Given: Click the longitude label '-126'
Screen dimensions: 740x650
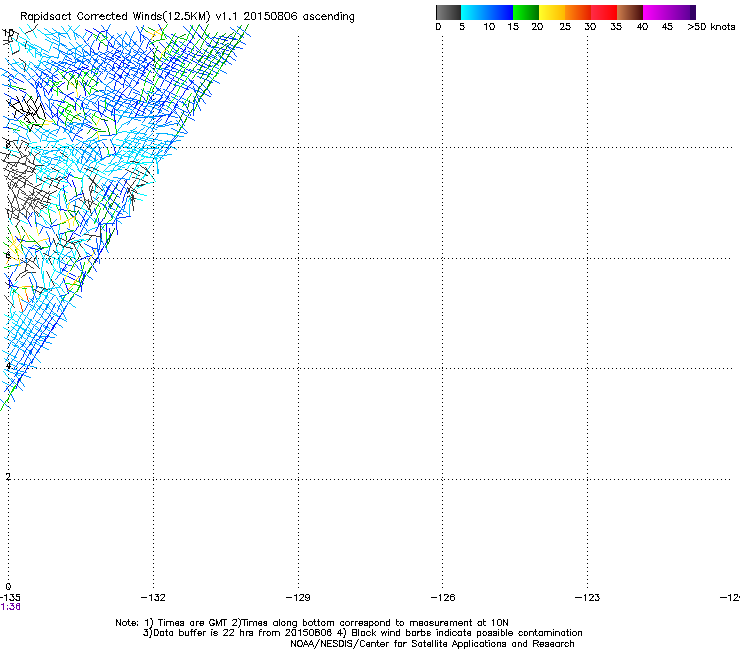Looking at the screenshot, I should [x=443, y=598].
